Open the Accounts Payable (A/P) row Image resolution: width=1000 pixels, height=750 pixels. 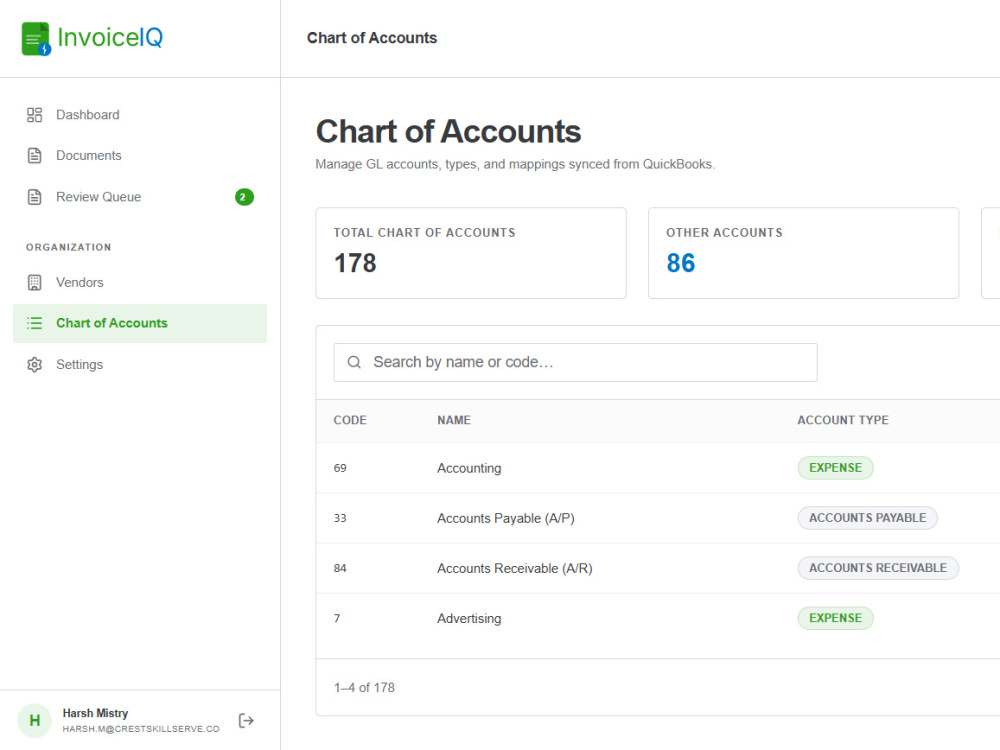point(658,518)
